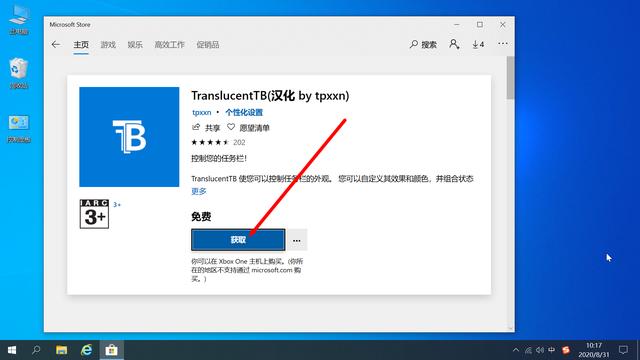The height and width of the screenshot is (360, 640).
Task: Open the network tray icon
Action: [x=528, y=350]
